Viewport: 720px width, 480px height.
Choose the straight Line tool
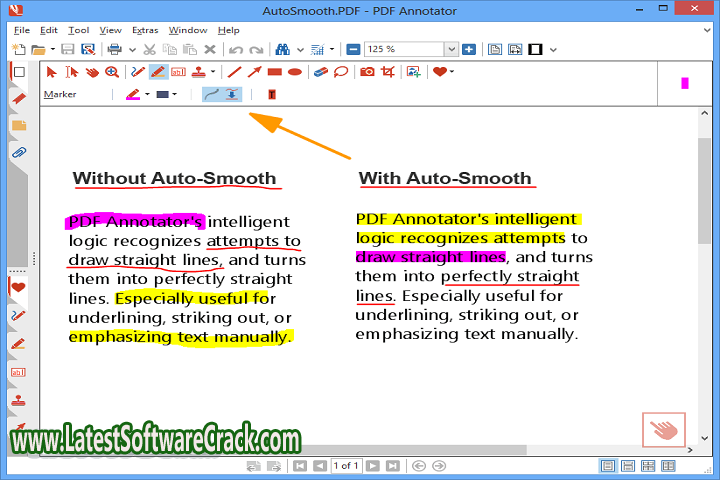pos(235,72)
